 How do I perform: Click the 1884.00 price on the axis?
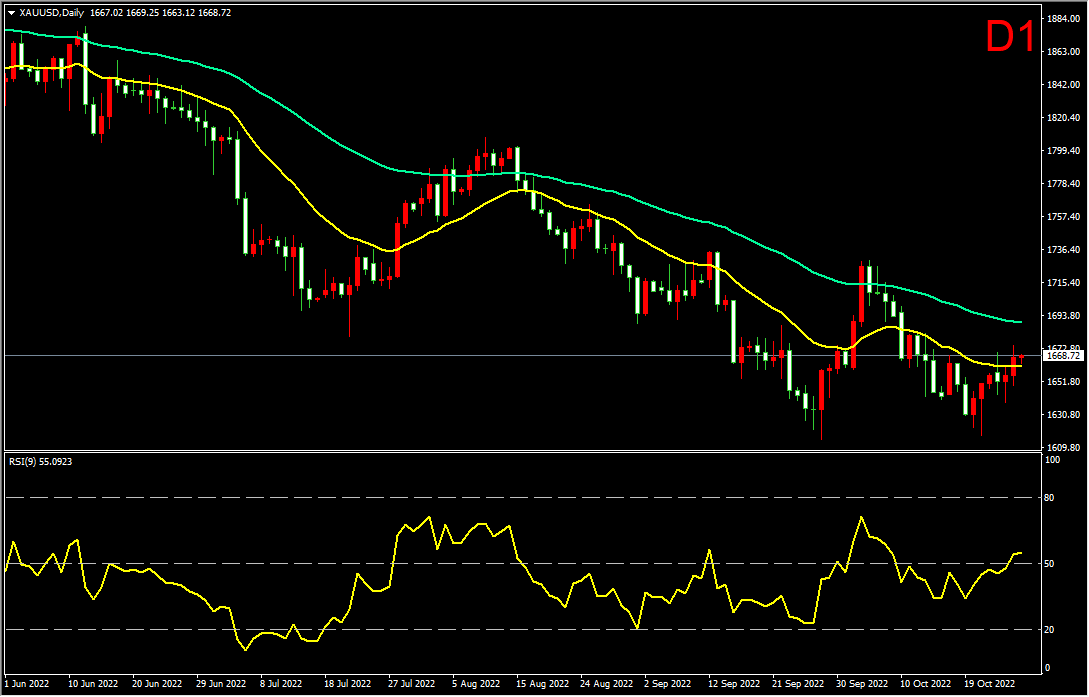point(1060,19)
